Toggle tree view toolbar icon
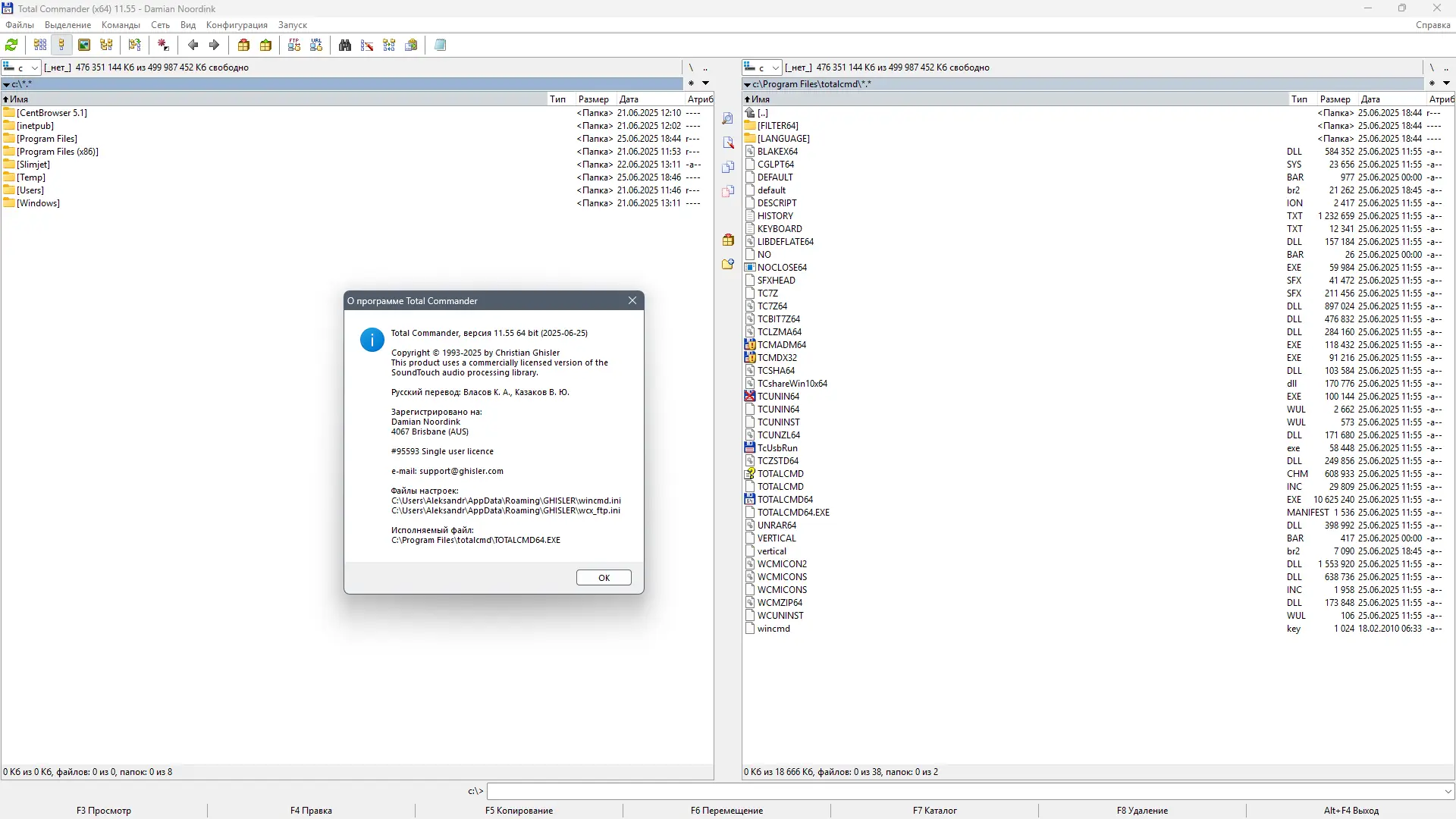 pyautogui.click(x=106, y=45)
